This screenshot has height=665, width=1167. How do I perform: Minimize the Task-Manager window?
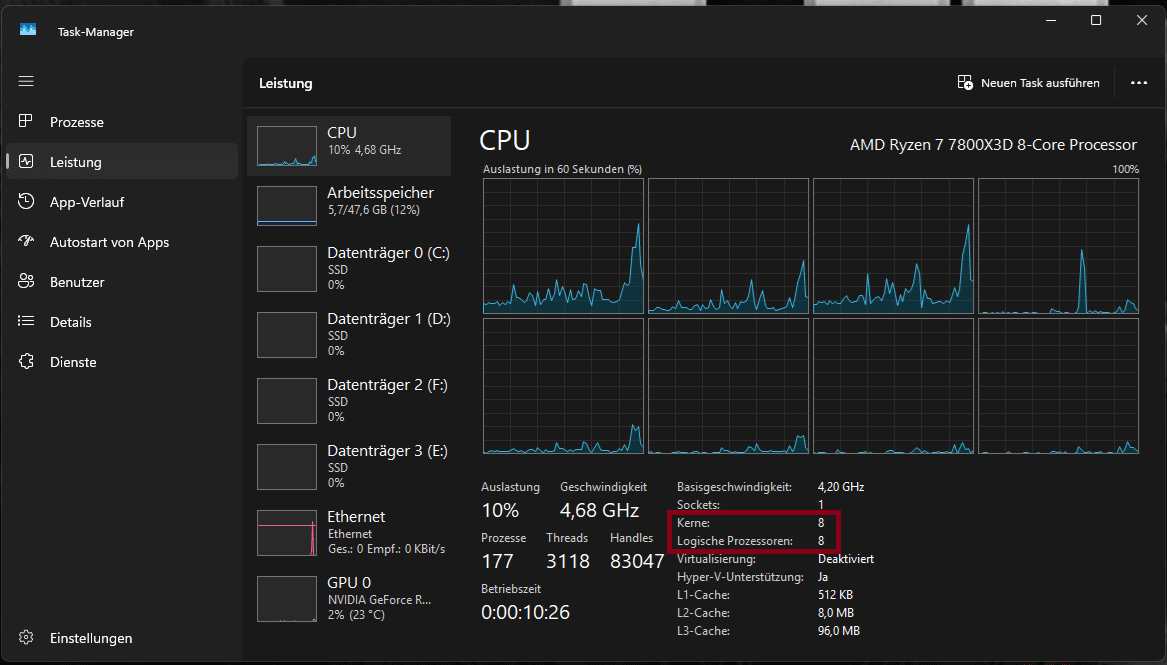[x=1051, y=20]
